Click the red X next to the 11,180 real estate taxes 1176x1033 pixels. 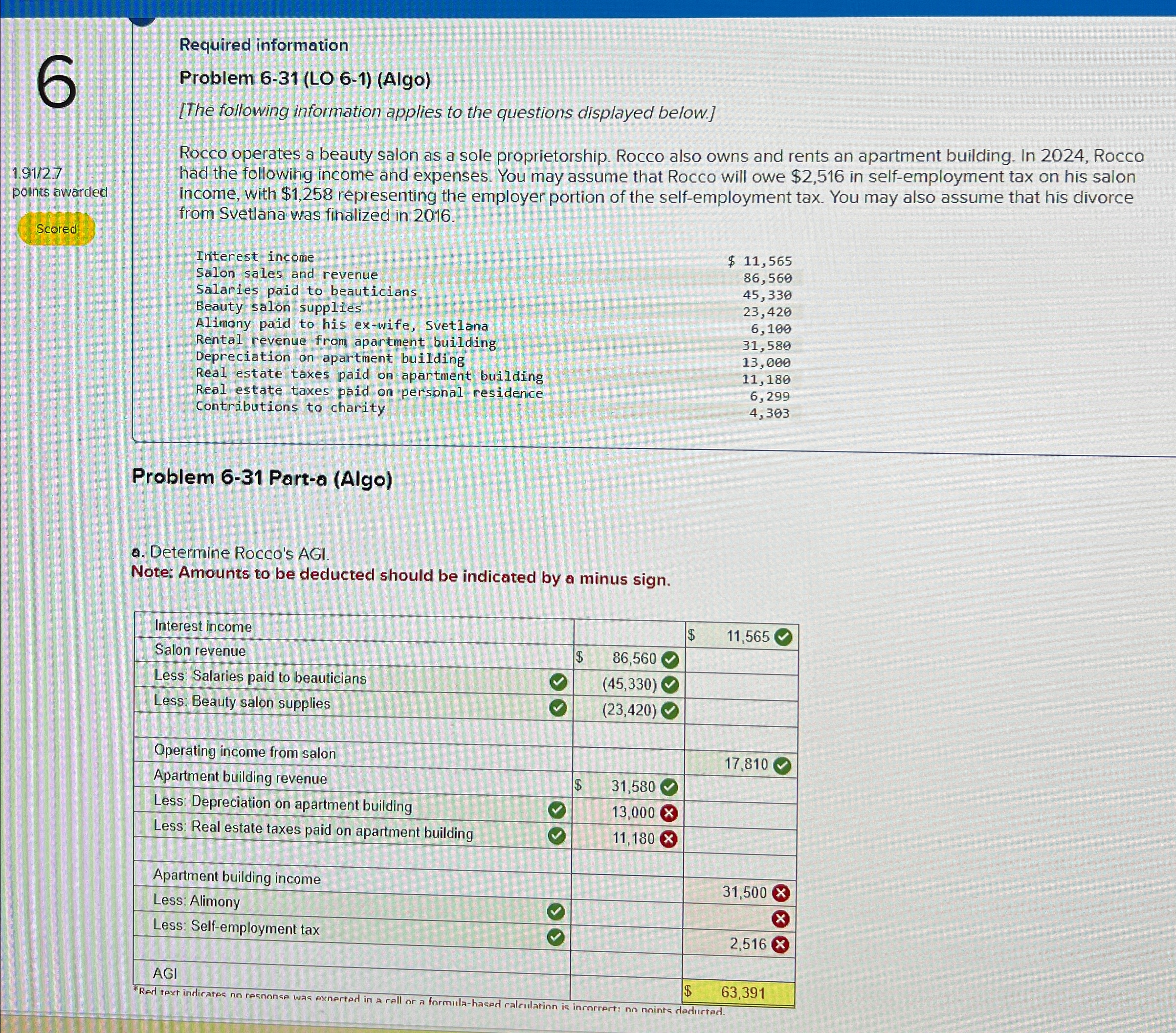(669, 838)
